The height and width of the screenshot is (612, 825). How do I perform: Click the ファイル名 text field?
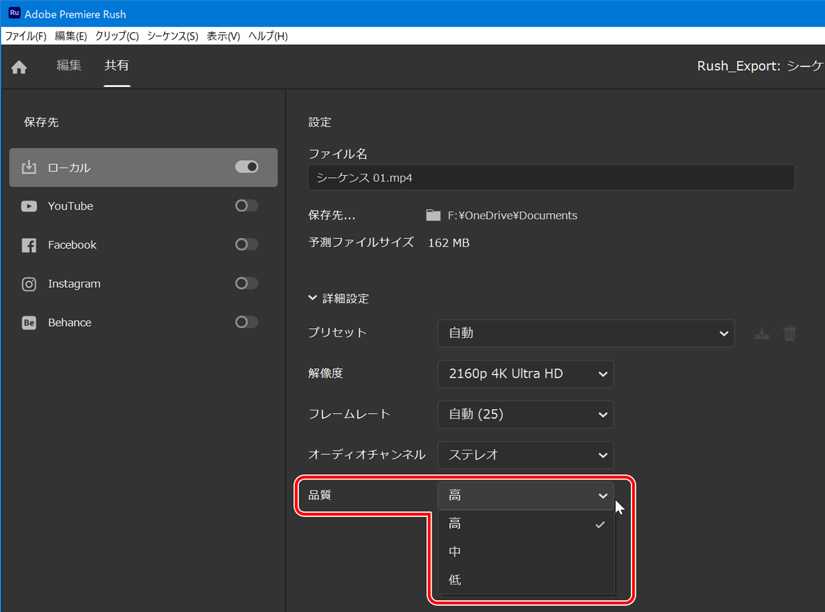(x=551, y=178)
